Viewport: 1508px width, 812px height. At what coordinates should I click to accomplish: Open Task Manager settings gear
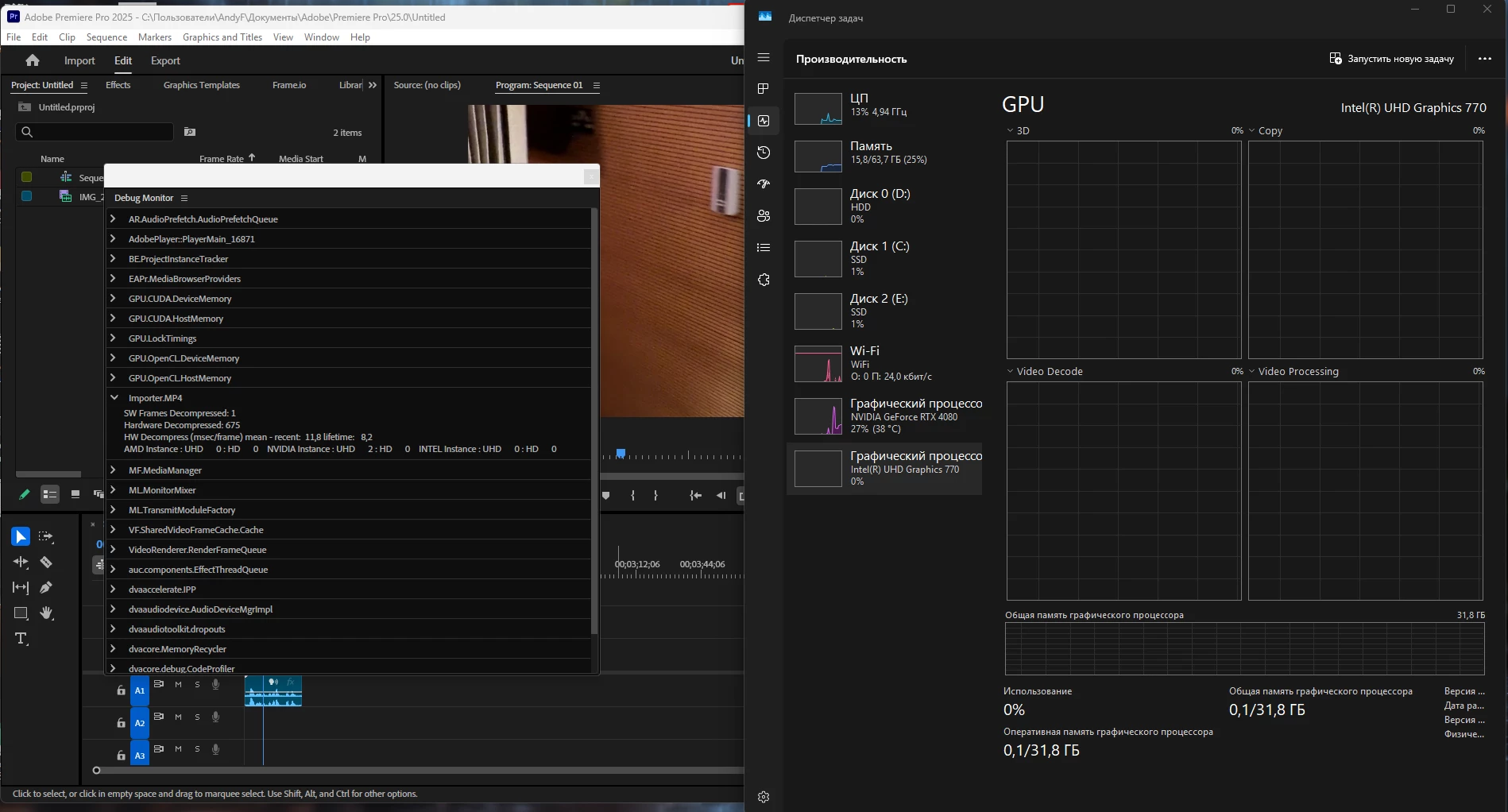pos(764,797)
